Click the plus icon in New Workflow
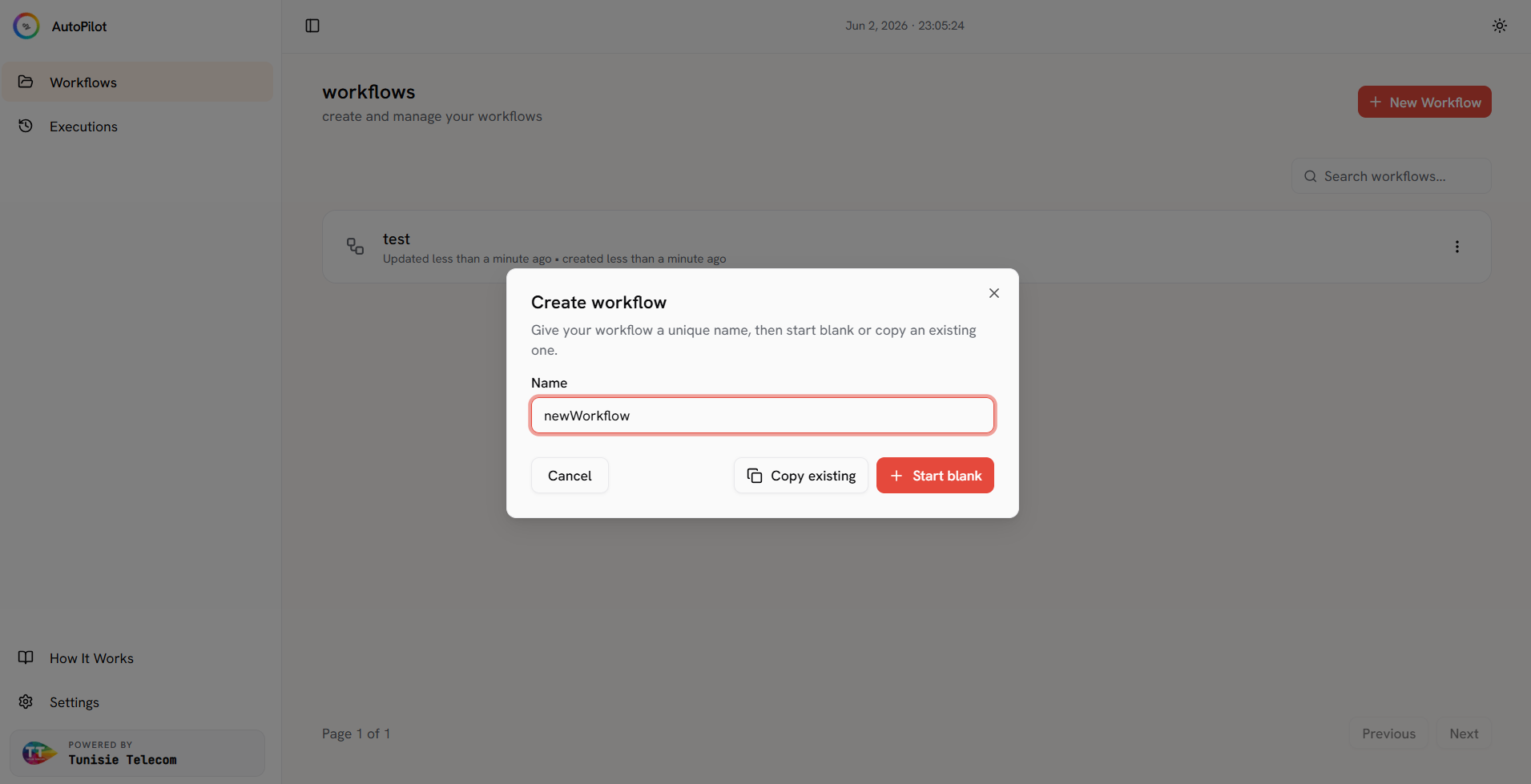 pos(1376,102)
